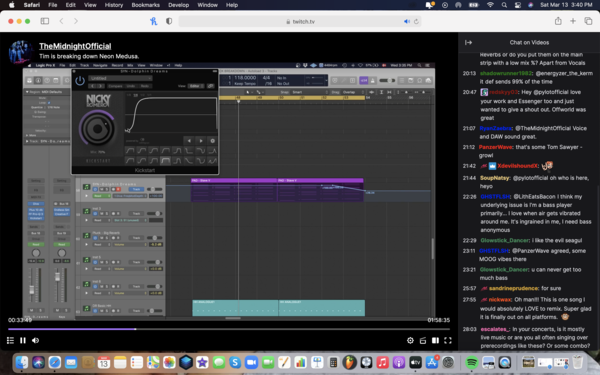Mute the video player volume icon
Viewport: 600px width, 375px height.
click(36, 340)
